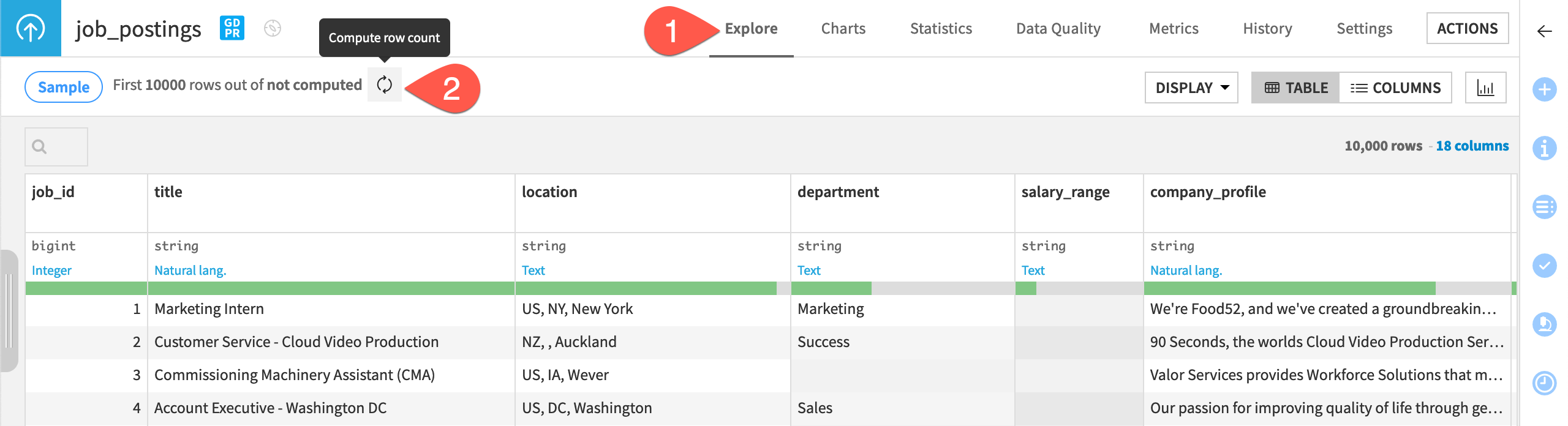Select the cell 'Marketing Intern'
Image resolution: width=1568 pixels, height=426 pixels.
coord(331,309)
